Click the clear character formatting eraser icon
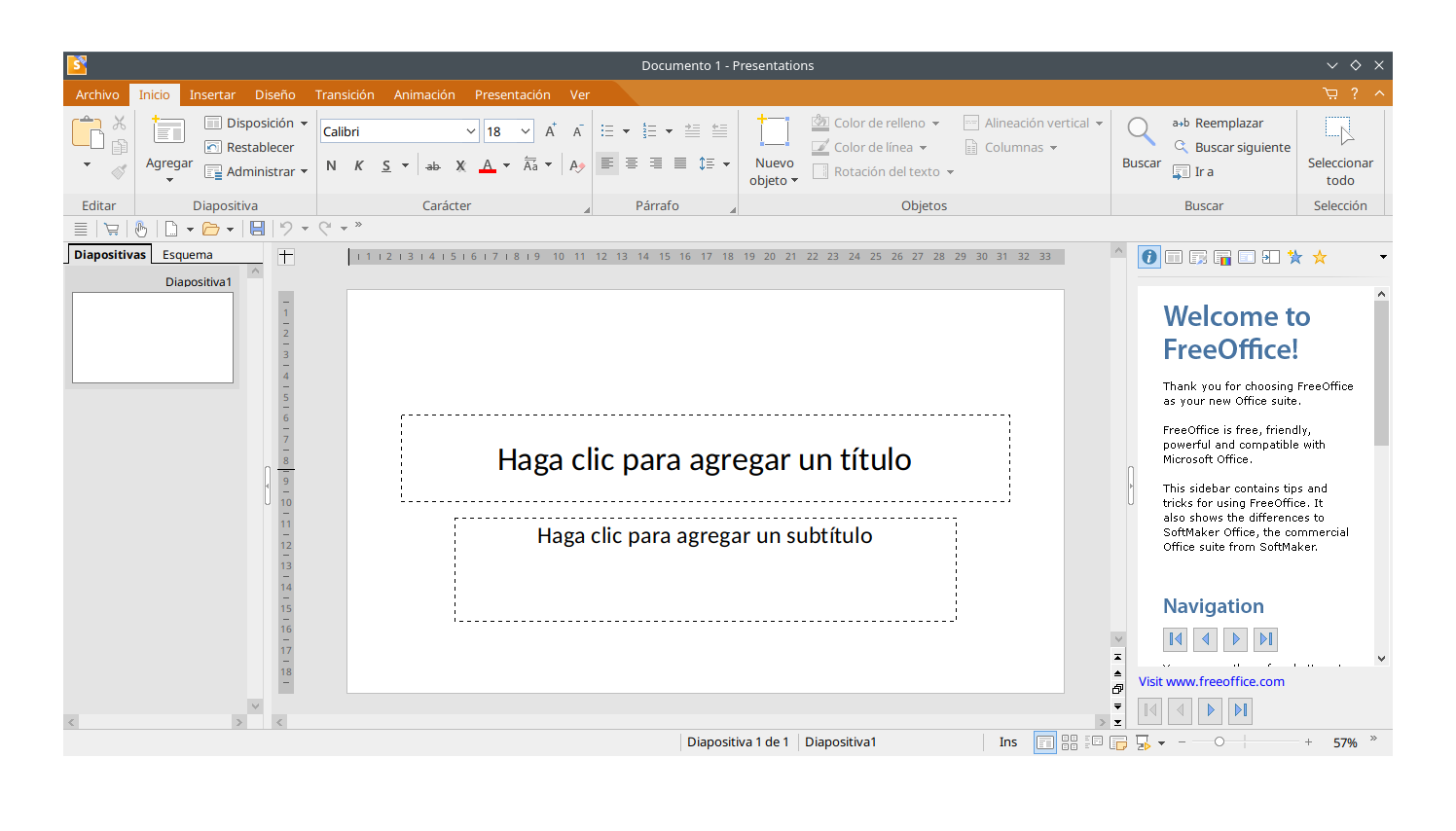The width and height of the screenshot is (1456, 831). click(577, 165)
